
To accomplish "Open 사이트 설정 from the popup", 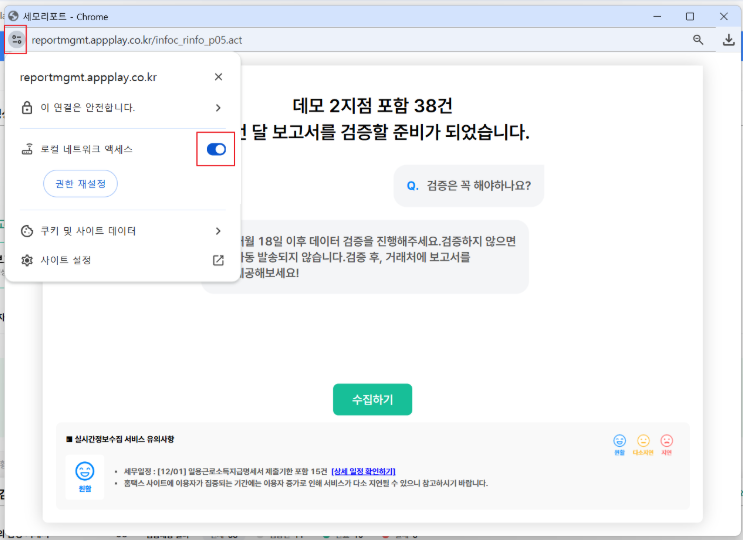I will tap(66, 260).
